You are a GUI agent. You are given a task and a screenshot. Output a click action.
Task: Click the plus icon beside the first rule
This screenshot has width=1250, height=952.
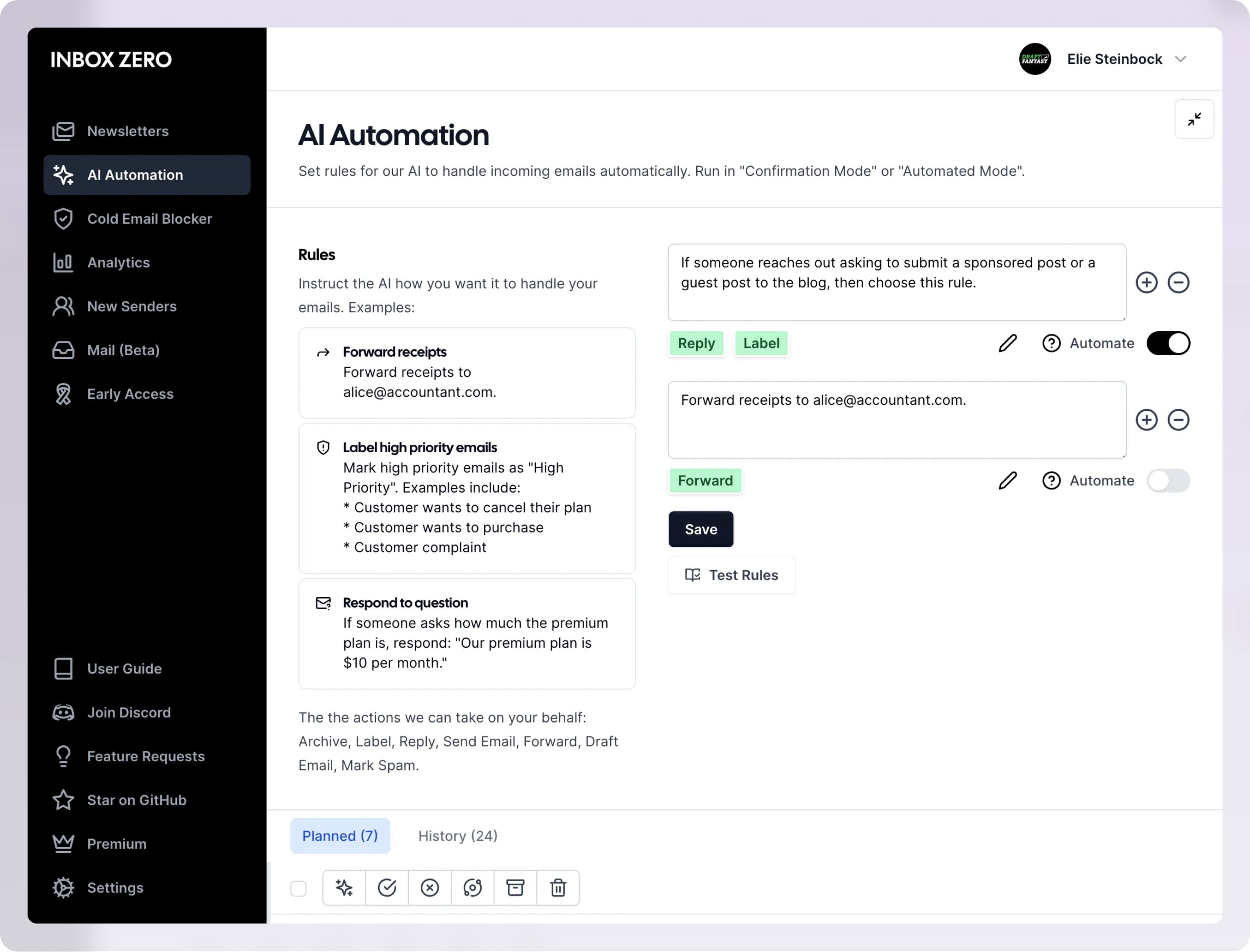pyautogui.click(x=1146, y=282)
